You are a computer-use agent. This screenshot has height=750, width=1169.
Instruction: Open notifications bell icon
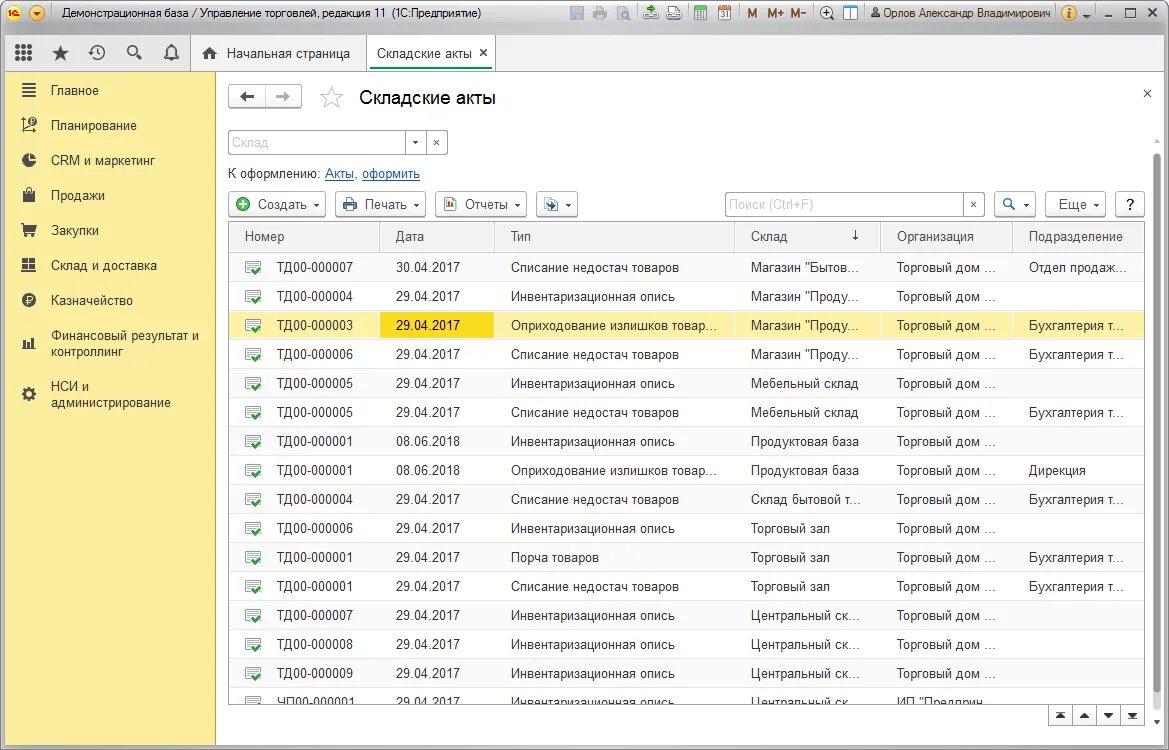tap(171, 53)
